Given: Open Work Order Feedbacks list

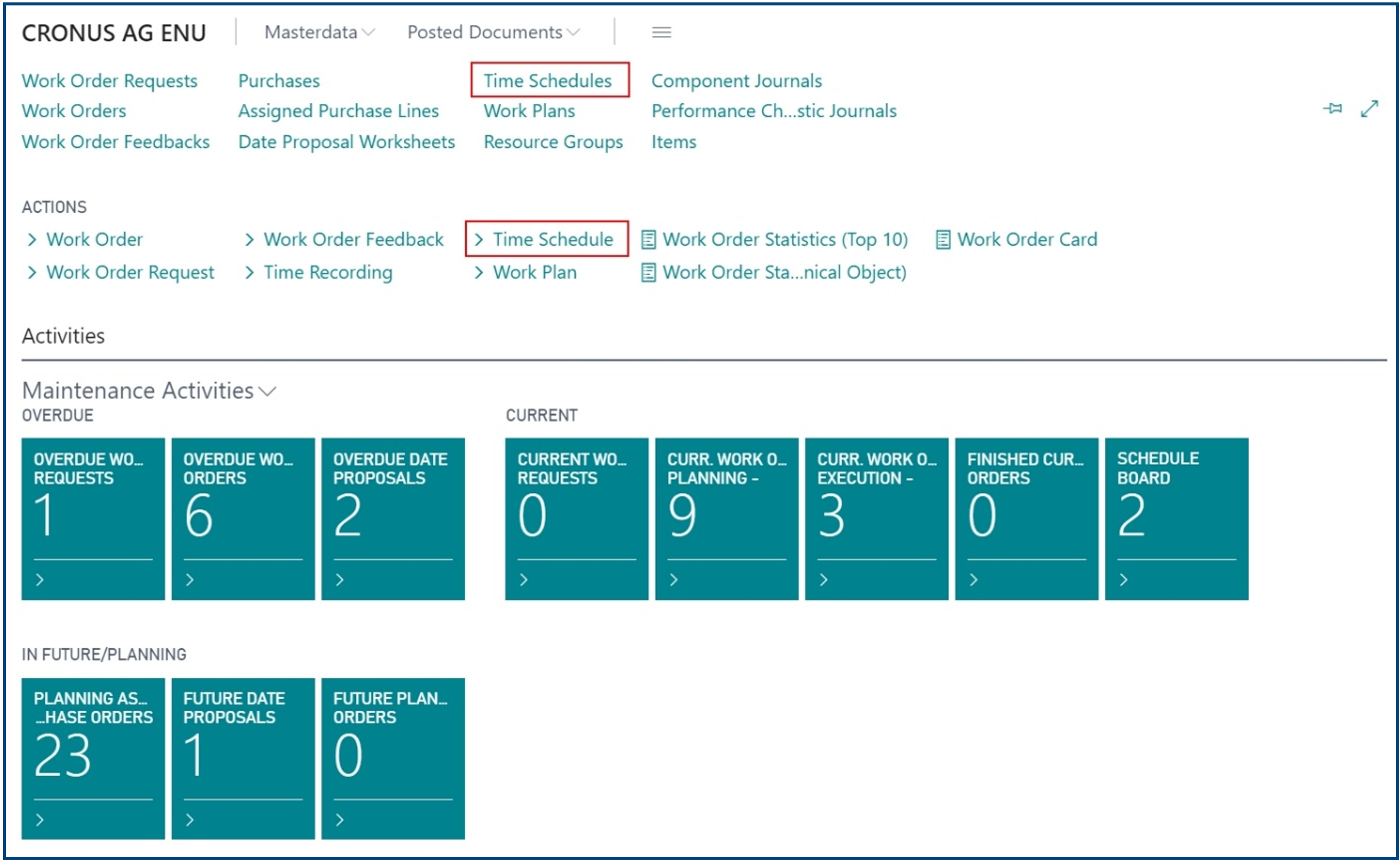Looking at the screenshot, I should [116, 142].
